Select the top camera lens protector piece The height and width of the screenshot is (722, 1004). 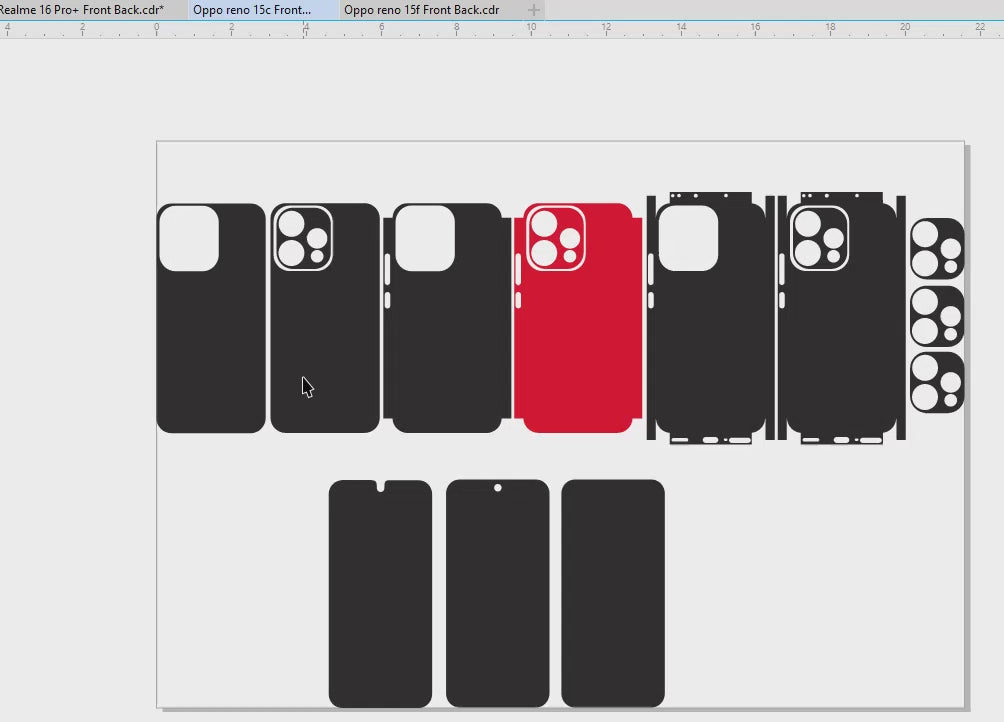(937, 248)
